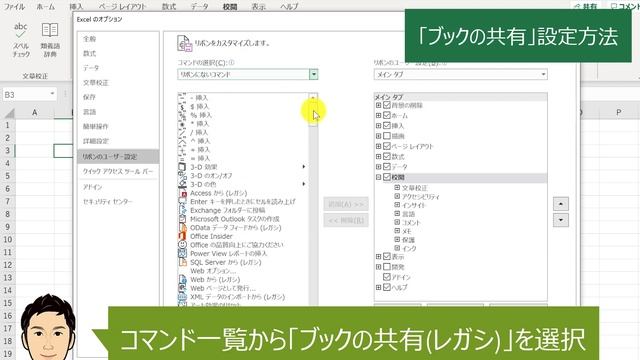Click the OData データ フィード icon
This screenshot has width=640, height=360.
pyautogui.click(x=182, y=227)
